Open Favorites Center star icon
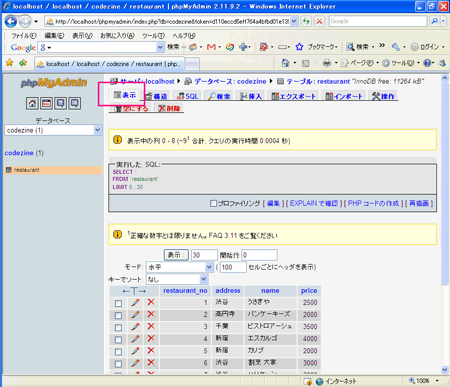450x387 pixels. 10,62
